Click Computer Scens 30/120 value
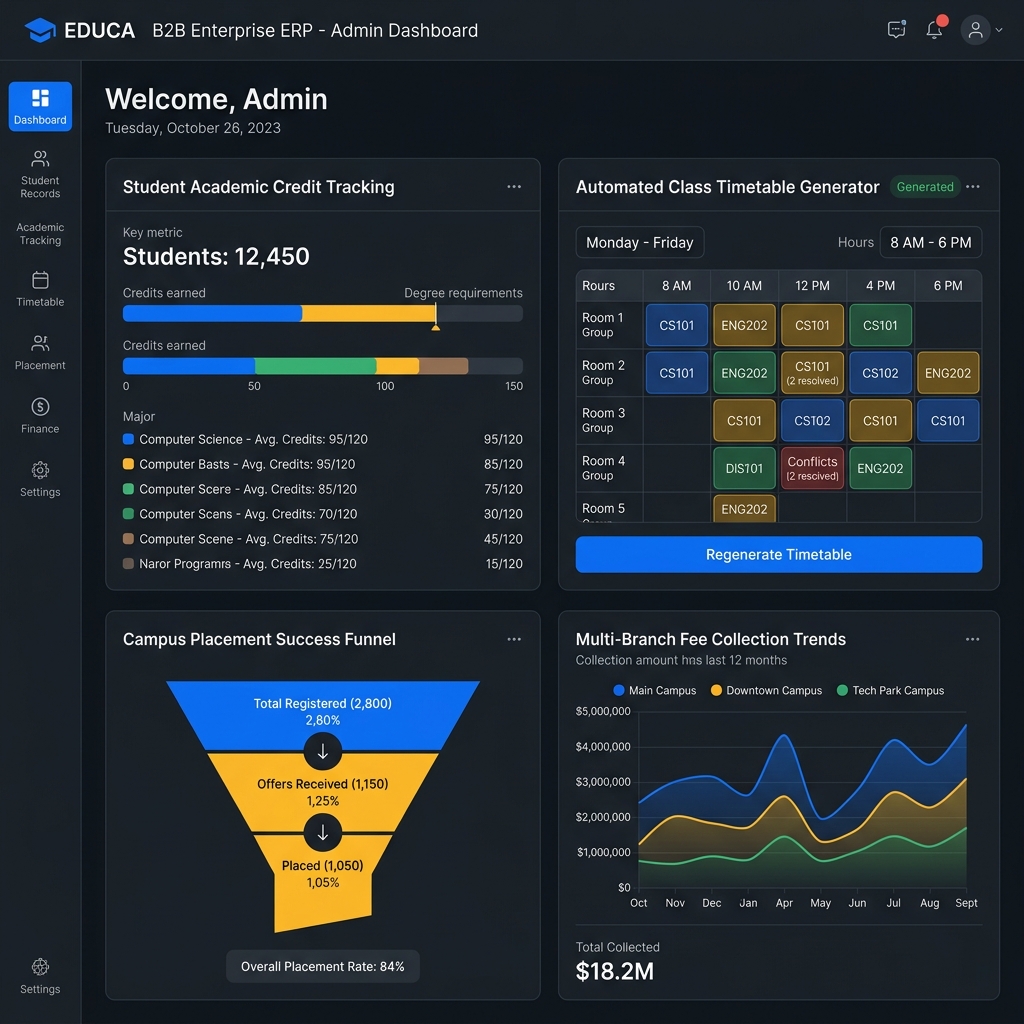Screen dimensions: 1024x1024 503,514
